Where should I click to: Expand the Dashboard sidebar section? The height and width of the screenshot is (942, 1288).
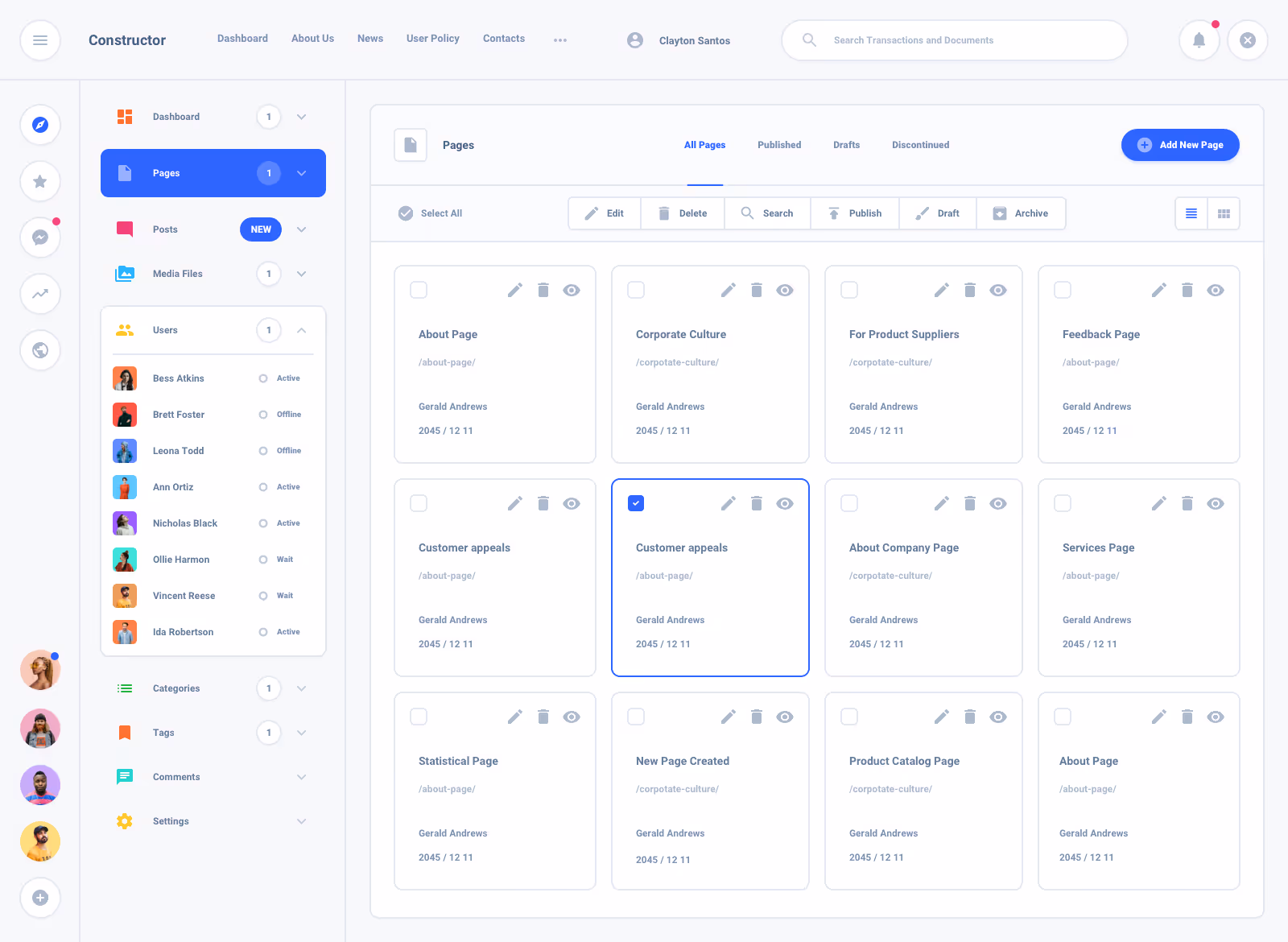click(x=301, y=117)
